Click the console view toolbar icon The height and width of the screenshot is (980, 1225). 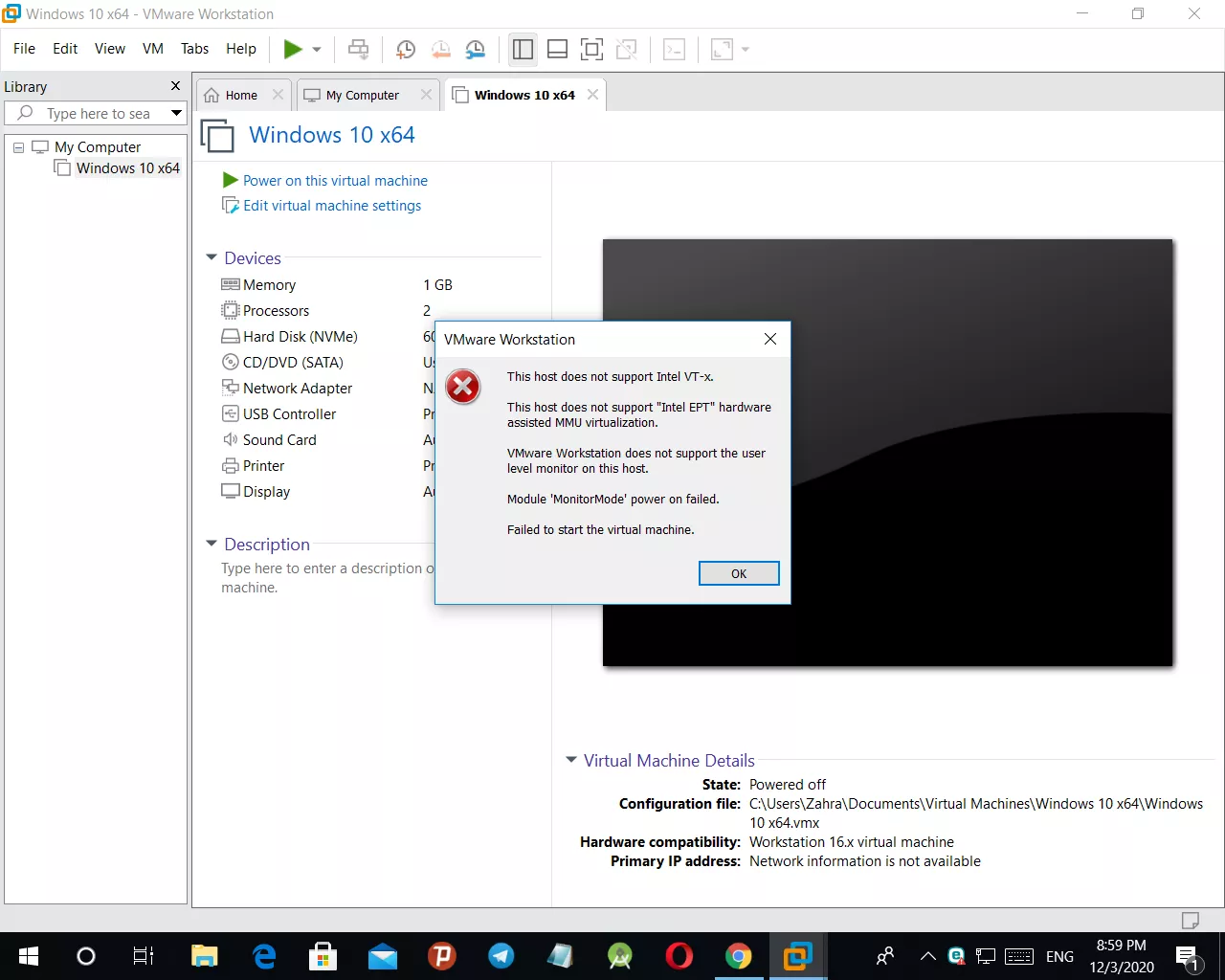[x=675, y=49]
